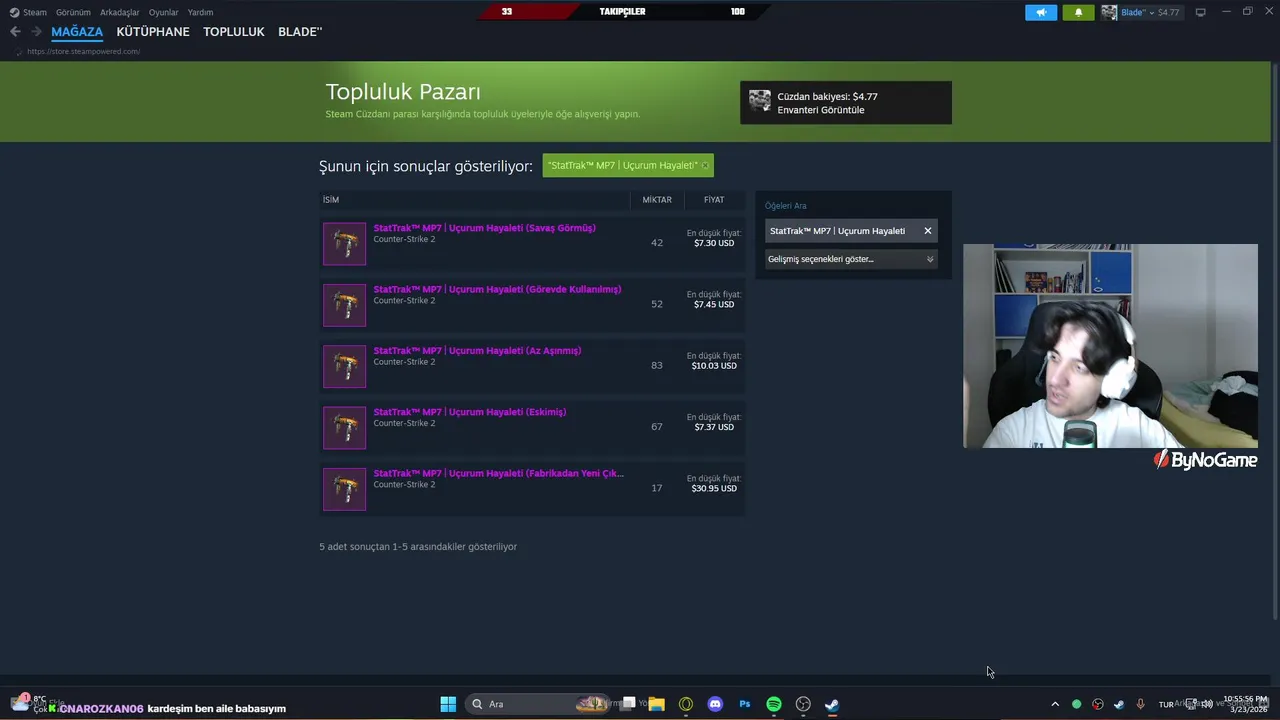Click the microphone tray icon
1280x720 pixels.
[x=1140, y=704]
